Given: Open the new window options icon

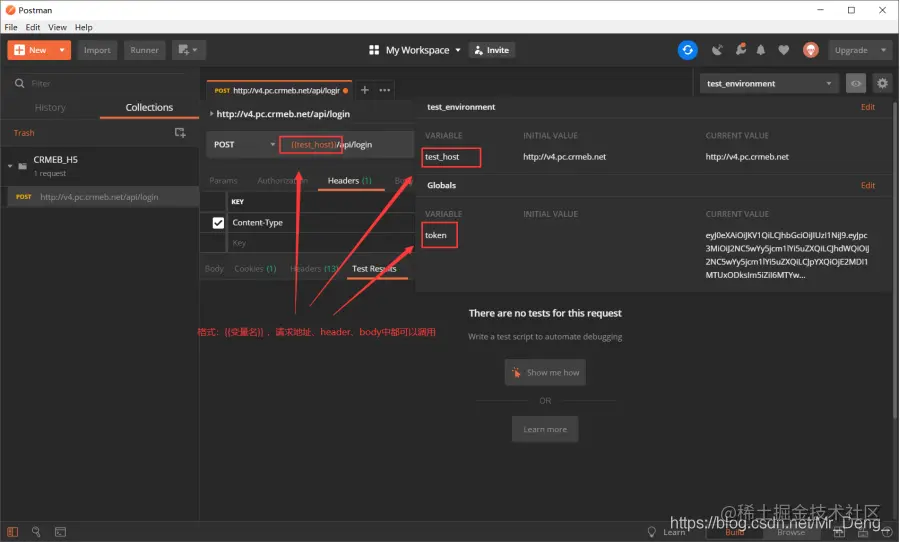Looking at the screenshot, I should (188, 50).
